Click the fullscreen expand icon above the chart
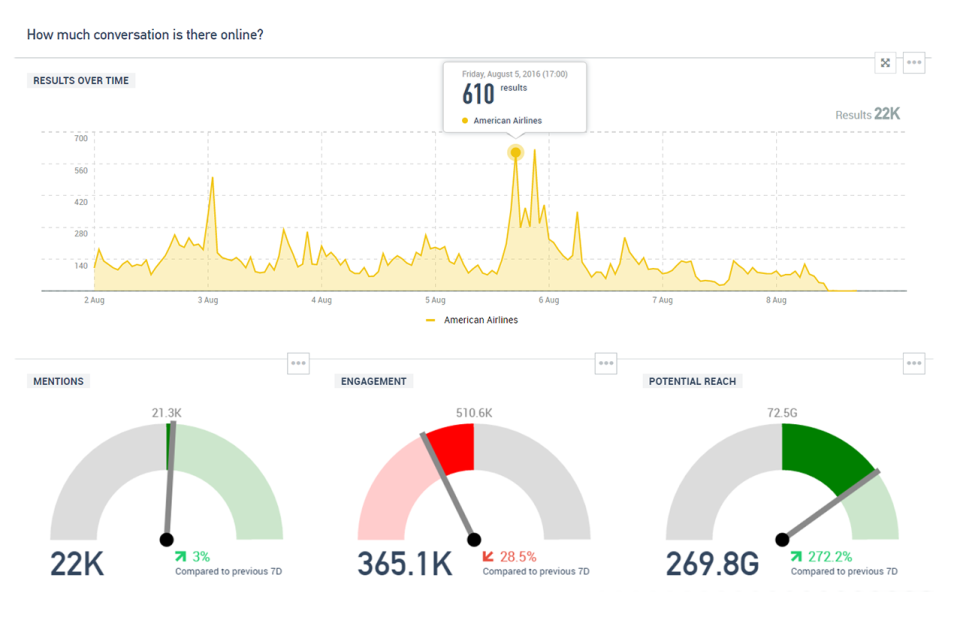This screenshot has height=623, width=960. (885, 62)
